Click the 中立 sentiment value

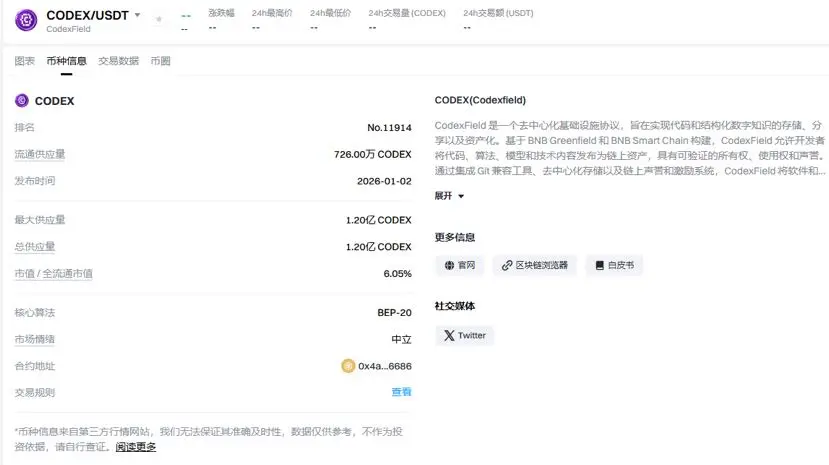(x=401, y=339)
